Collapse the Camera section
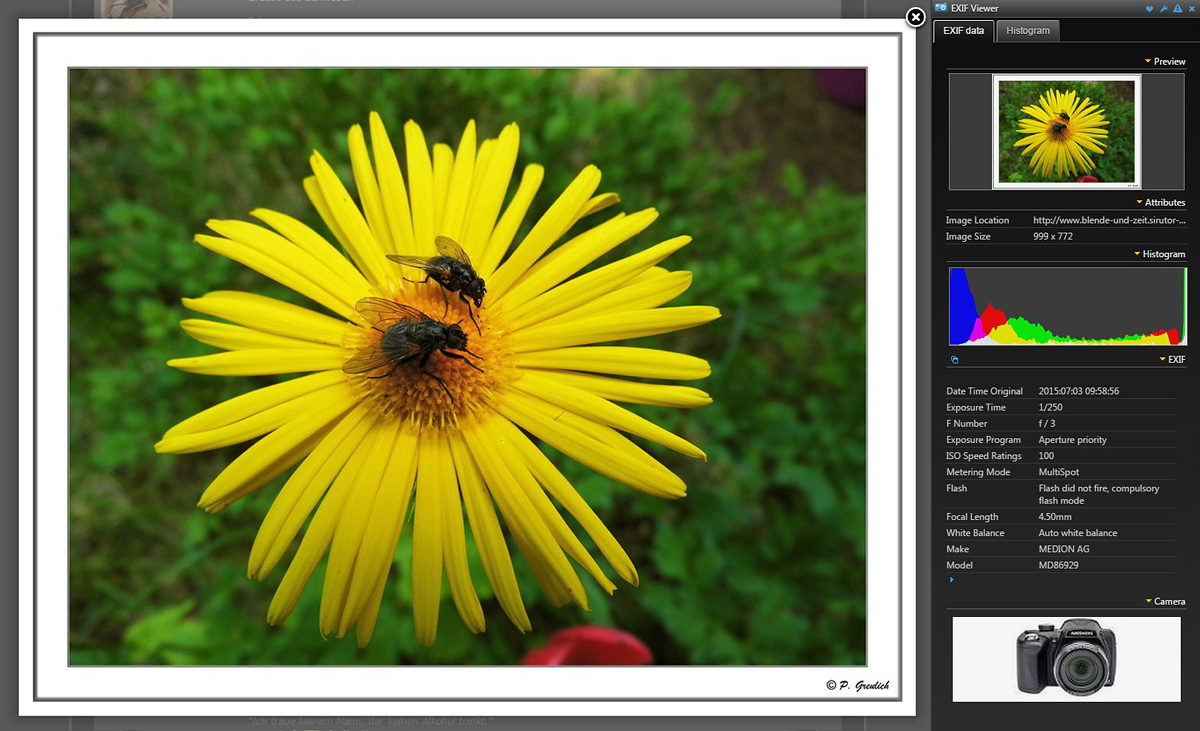This screenshot has width=1200, height=731. pyautogui.click(x=1165, y=602)
